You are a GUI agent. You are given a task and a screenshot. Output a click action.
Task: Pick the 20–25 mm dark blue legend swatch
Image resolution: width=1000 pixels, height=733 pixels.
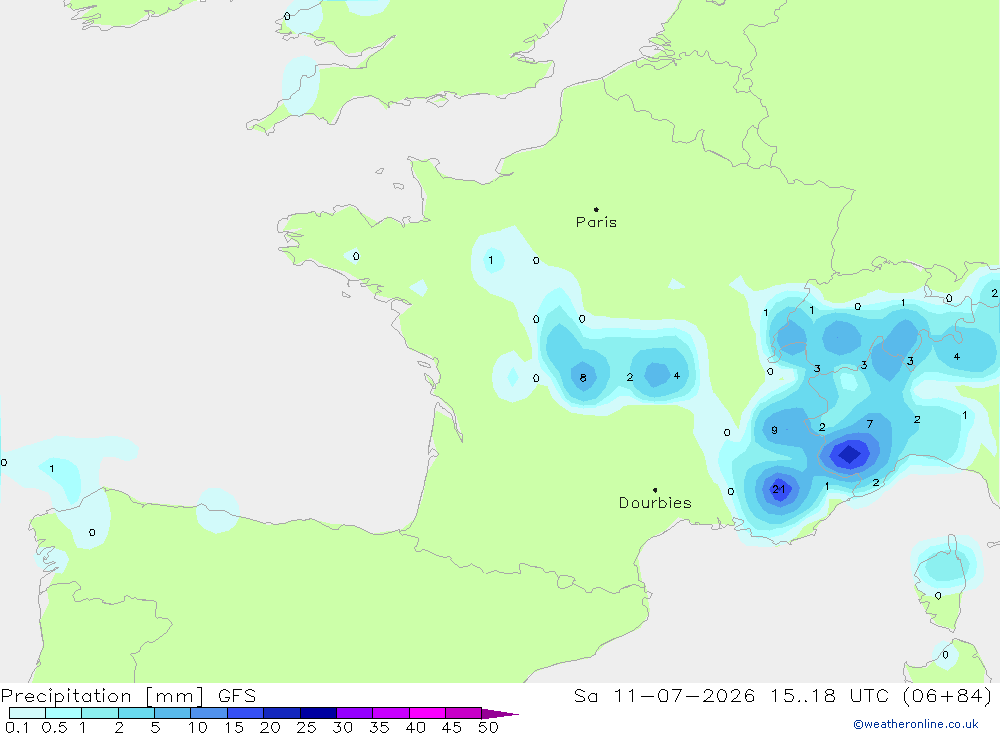tap(282, 713)
